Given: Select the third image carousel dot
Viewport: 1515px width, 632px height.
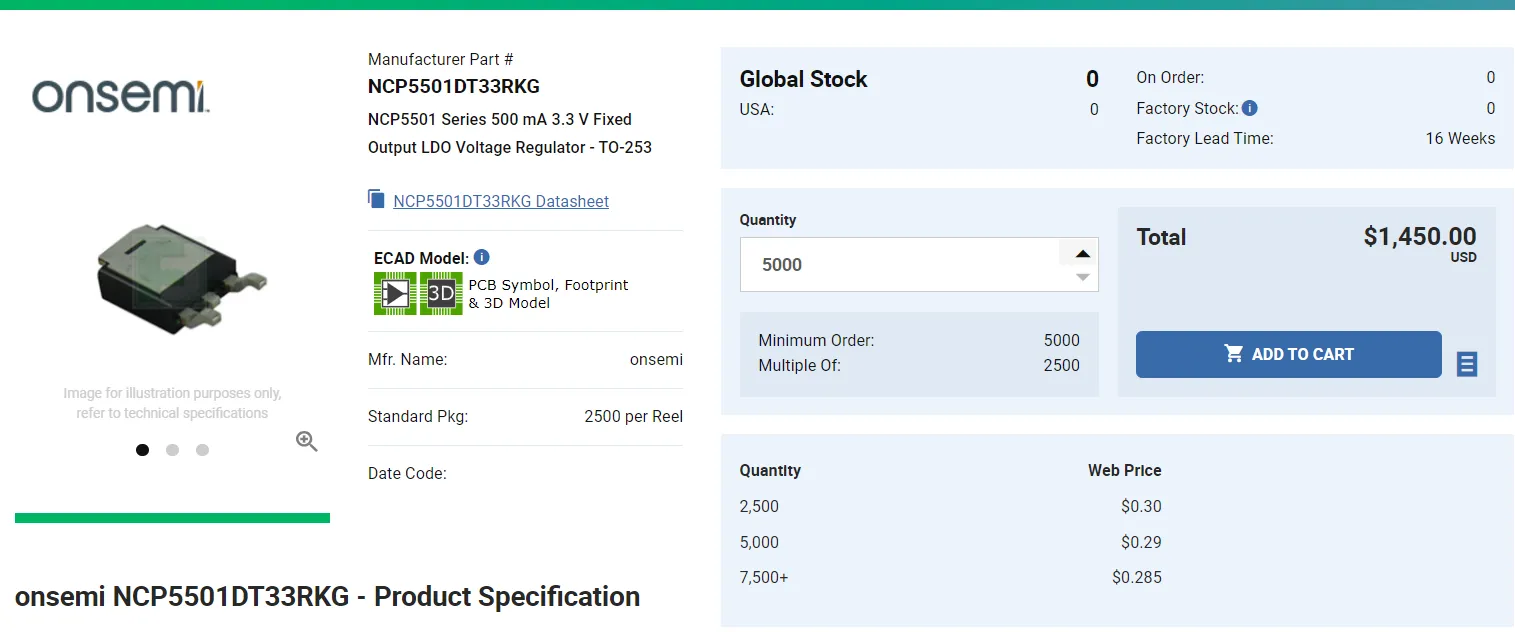Looking at the screenshot, I should point(202,450).
